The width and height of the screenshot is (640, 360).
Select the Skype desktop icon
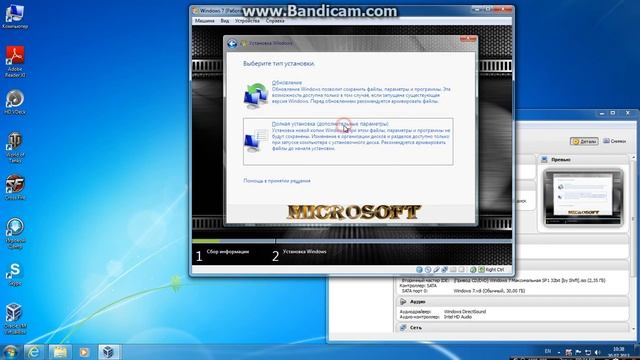tap(15, 274)
